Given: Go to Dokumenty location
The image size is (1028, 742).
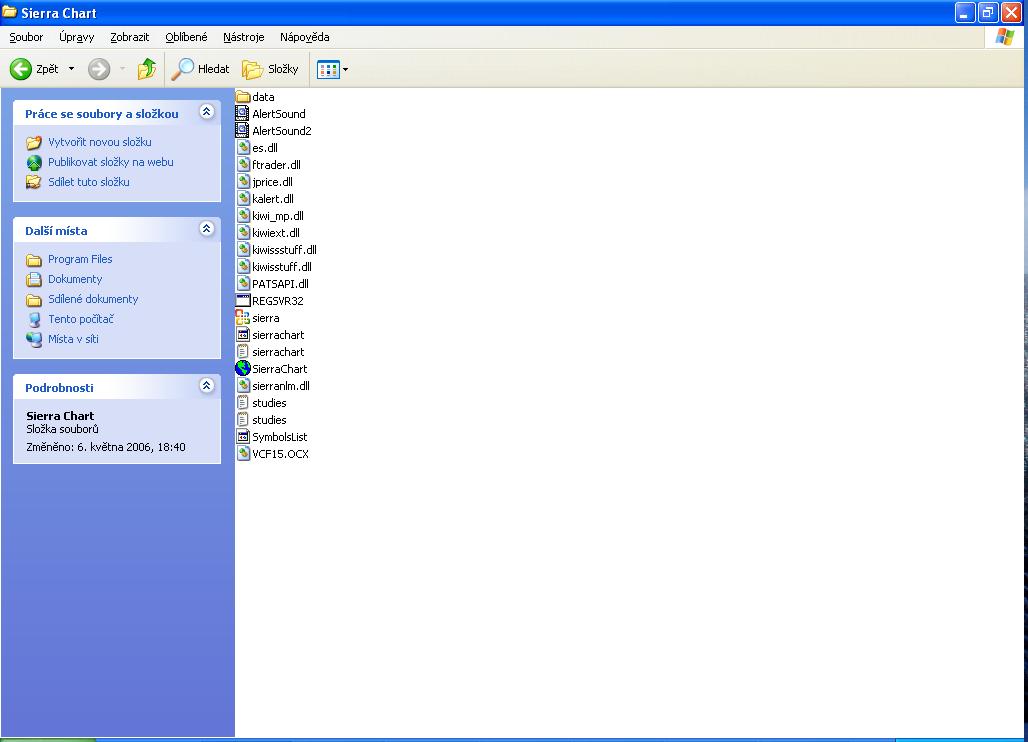Looking at the screenshot, I should tap(75, 279).
